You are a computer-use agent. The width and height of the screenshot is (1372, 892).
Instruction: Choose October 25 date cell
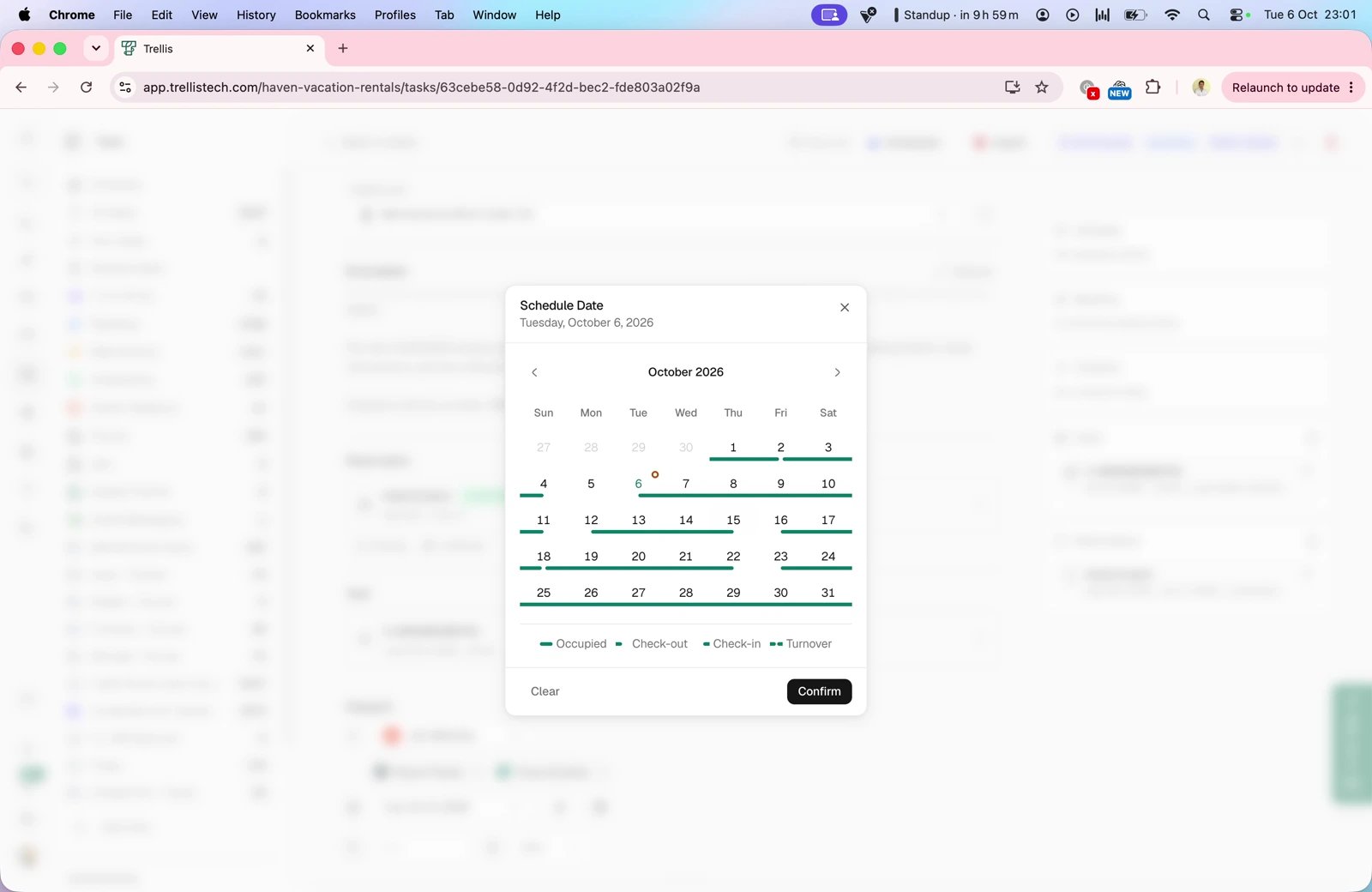[544, 593]
